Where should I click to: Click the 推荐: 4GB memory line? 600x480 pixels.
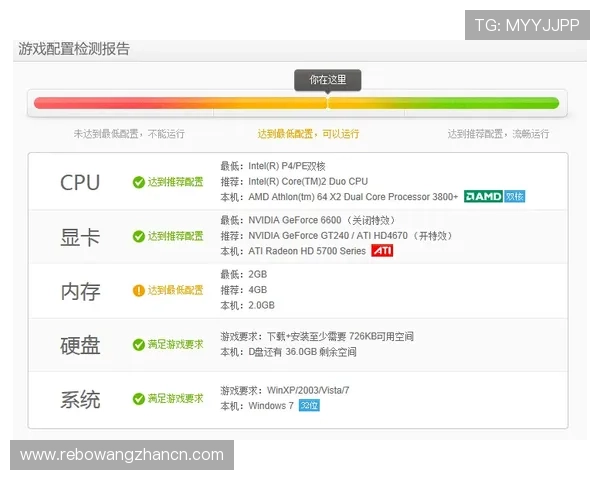(x=244, y=290)
